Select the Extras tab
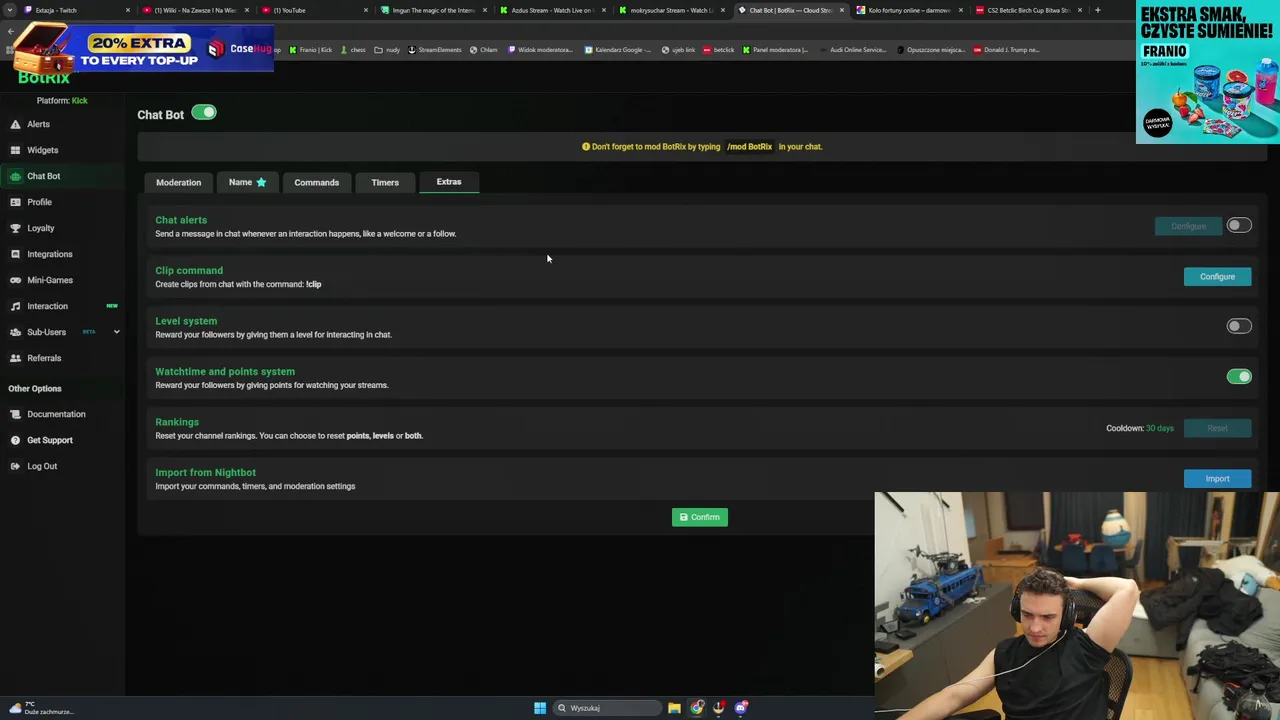The image size is (1280, 720). tap(449, 182)
